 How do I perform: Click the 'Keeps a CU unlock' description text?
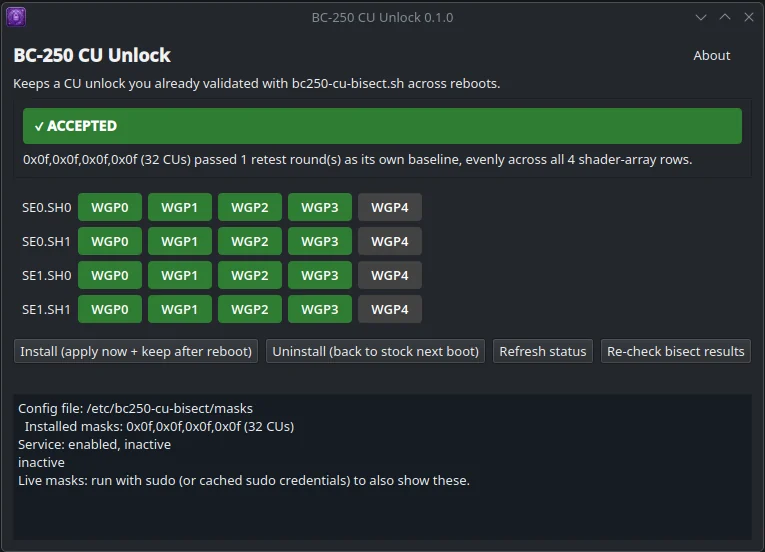pyautogui.click(x=257, y=83)
